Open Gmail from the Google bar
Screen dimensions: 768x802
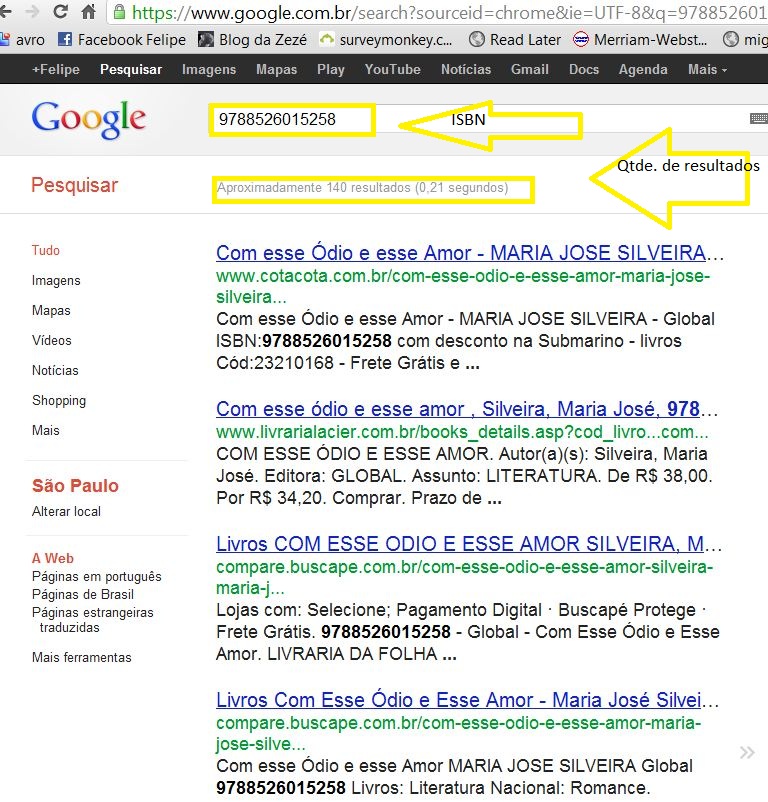pyautogui.click(x=530, y=70)
